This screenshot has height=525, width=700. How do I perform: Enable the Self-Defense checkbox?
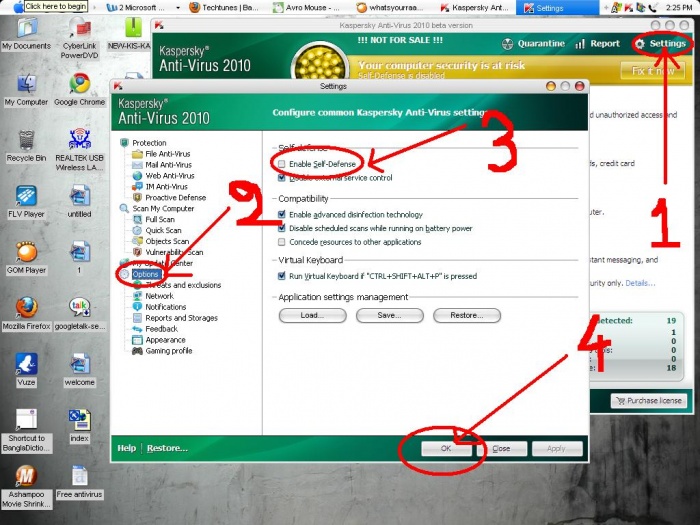pyautogui.click(x=281, y=164)
